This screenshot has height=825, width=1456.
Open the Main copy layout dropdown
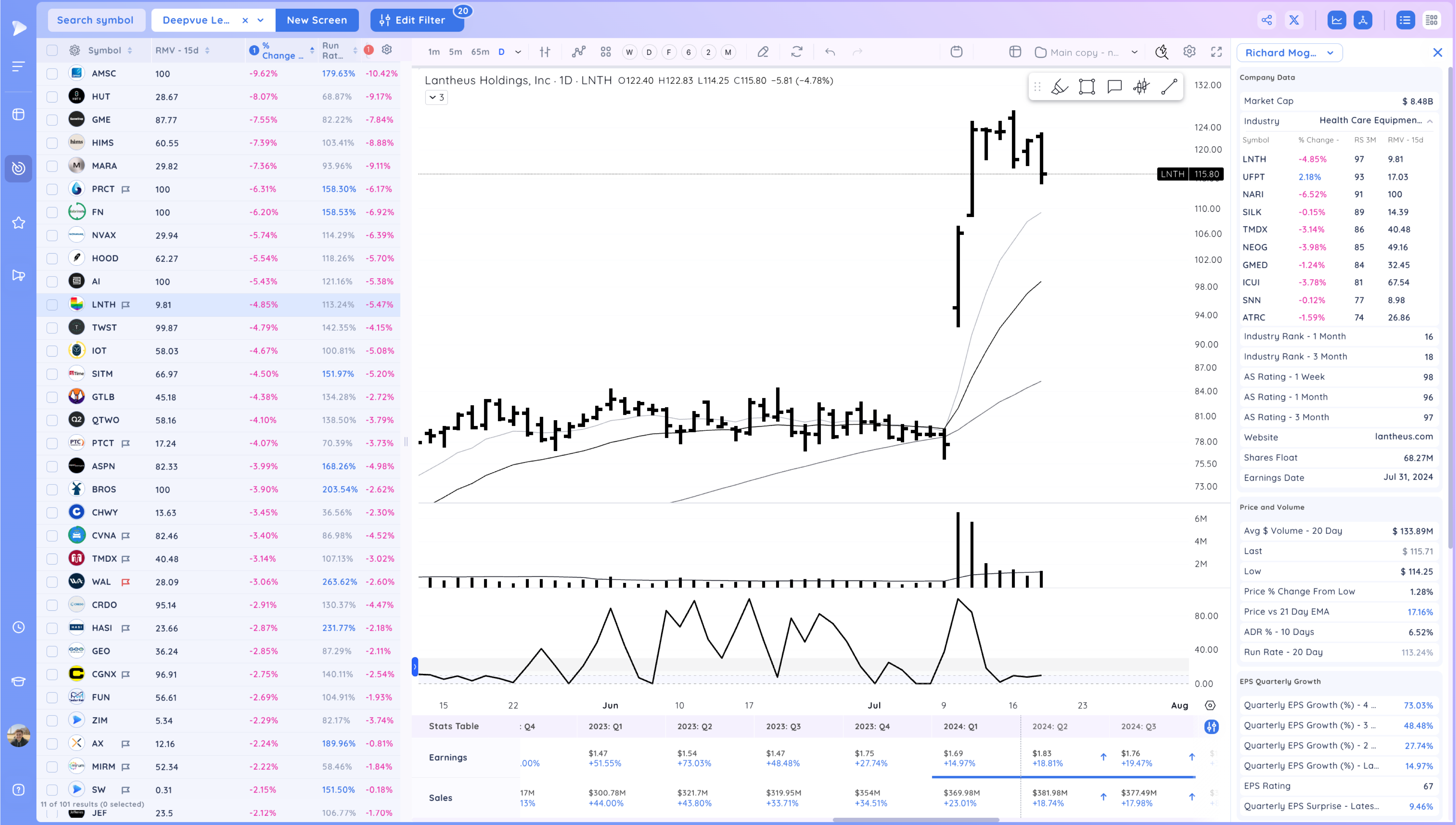pos(1134,52)
